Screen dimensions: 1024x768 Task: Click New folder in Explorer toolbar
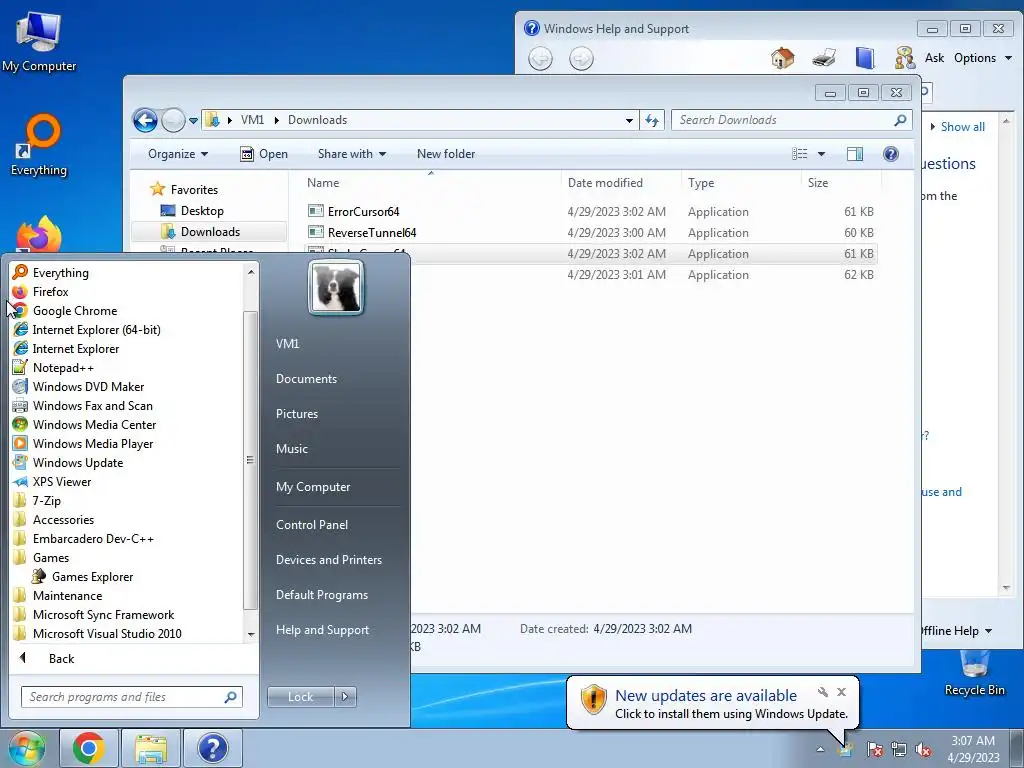click(x=445, y=154)
